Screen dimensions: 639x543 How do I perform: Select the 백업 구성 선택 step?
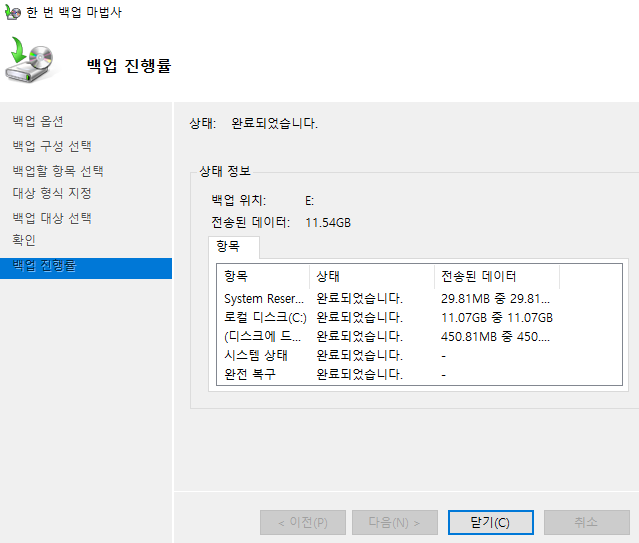(52, 146)
